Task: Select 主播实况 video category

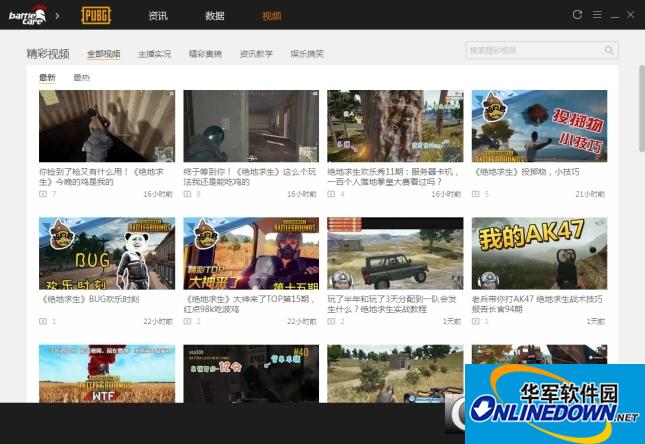Action: point(154,53)
